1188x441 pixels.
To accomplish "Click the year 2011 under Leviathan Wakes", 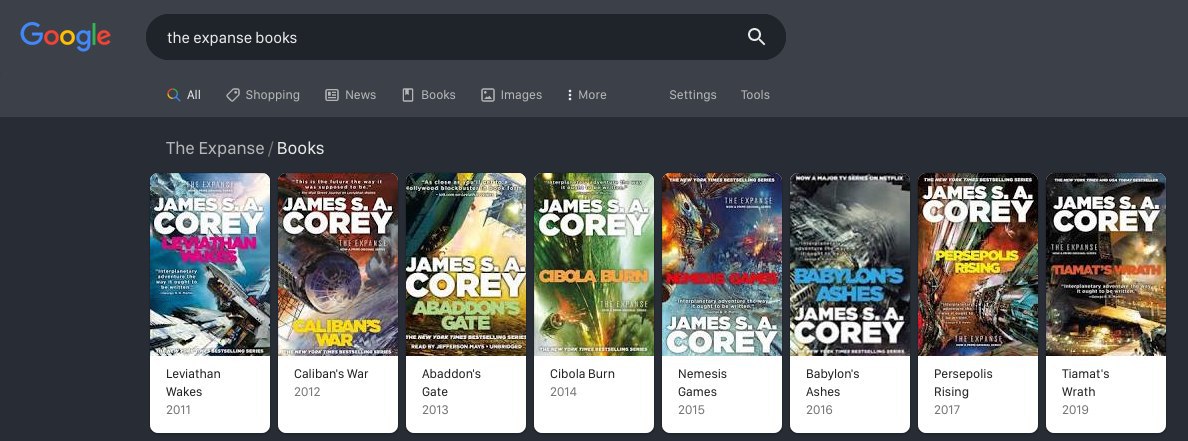I will 178,410.
